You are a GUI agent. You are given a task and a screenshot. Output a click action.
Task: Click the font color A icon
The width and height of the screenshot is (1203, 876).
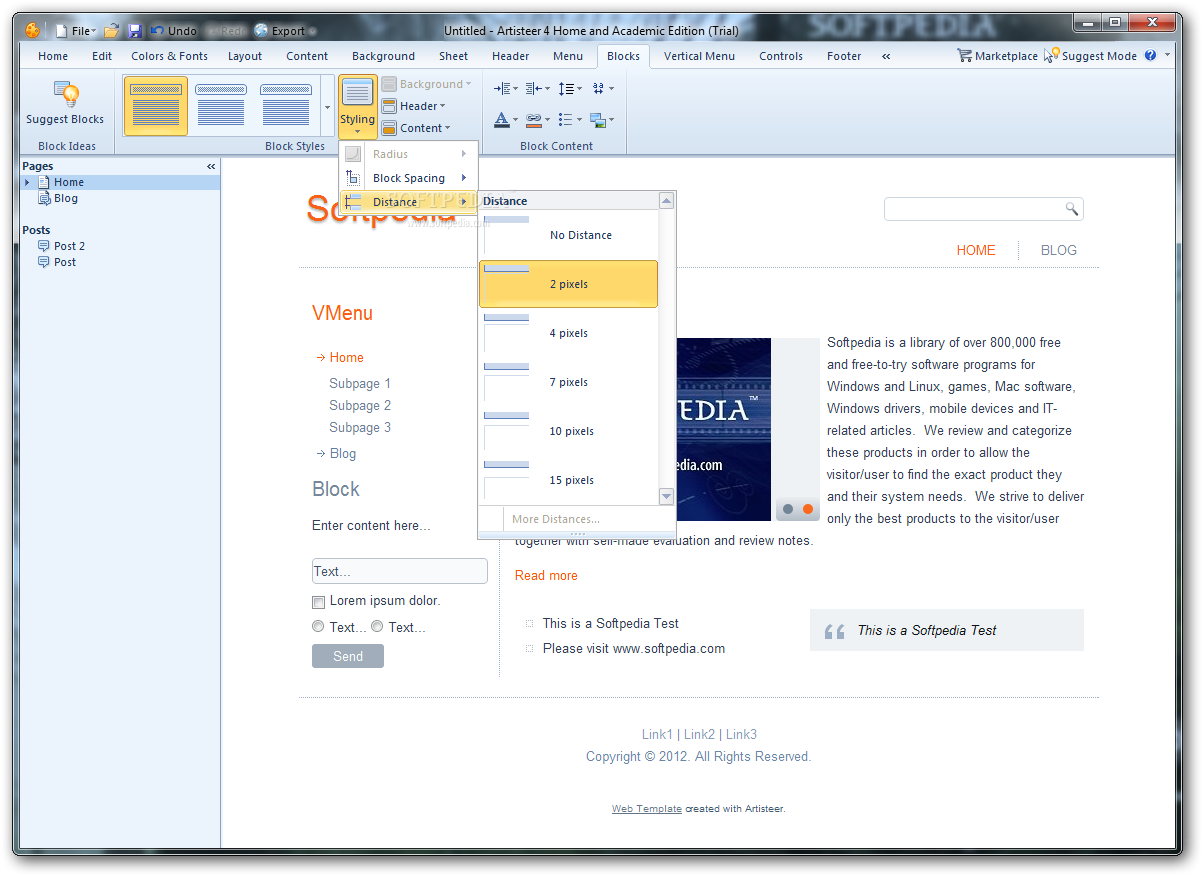click(506, 120)
